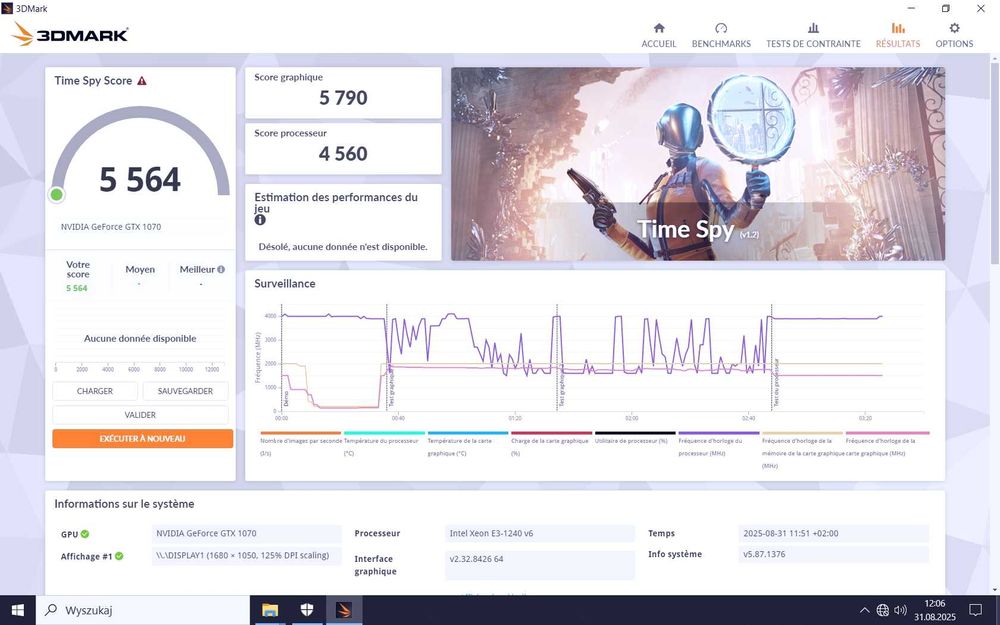The width and height of the screenshot is (1000, 625).
Task: Click the network globe tray icon
Action: (883, 610)
